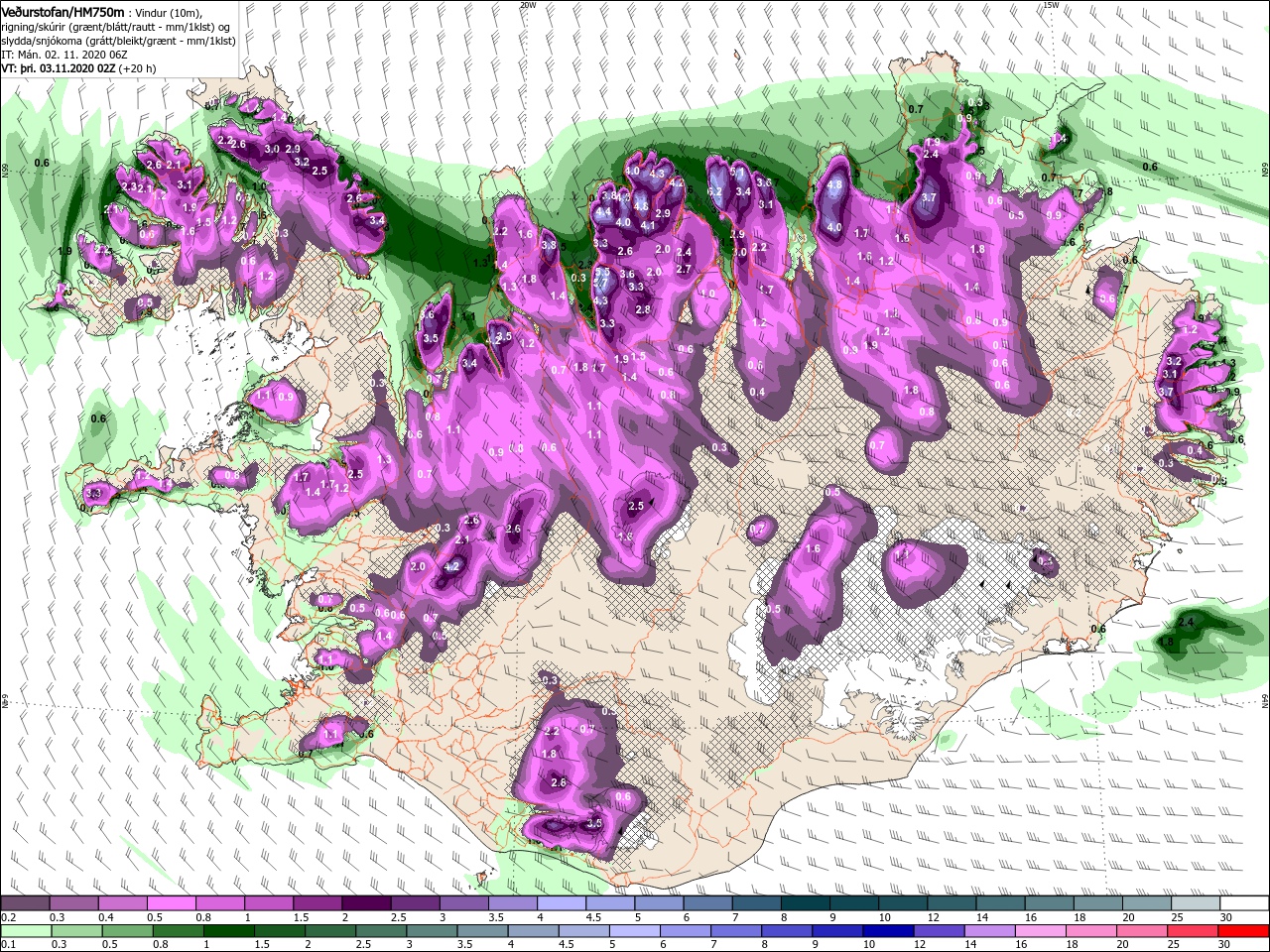Click the 'IT: Mán. 02. 11. 2020 06Z' line
Viewport: 1270px width, 952px height.
tap(65, 55)
